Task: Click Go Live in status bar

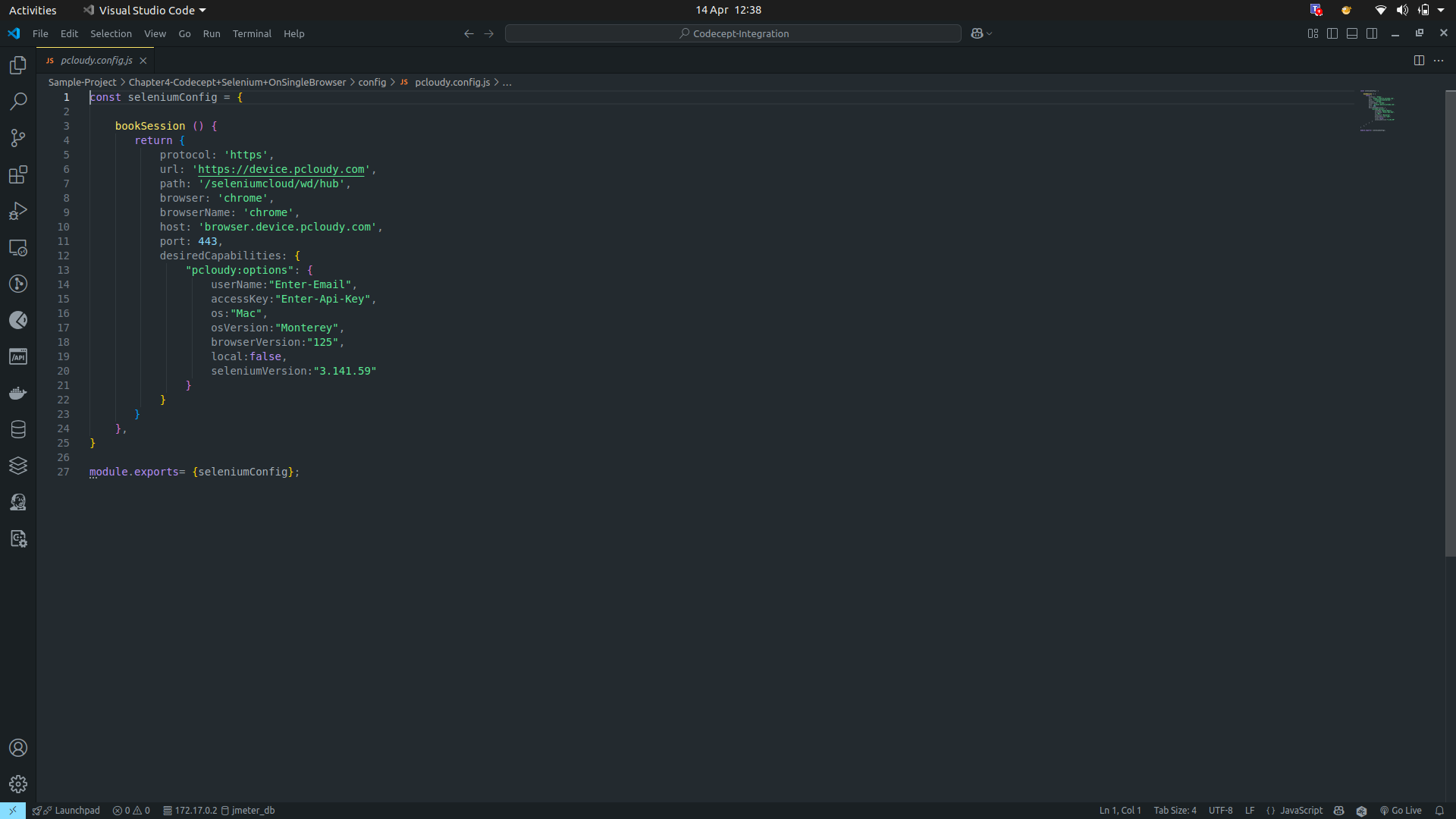Action: 1401,811
